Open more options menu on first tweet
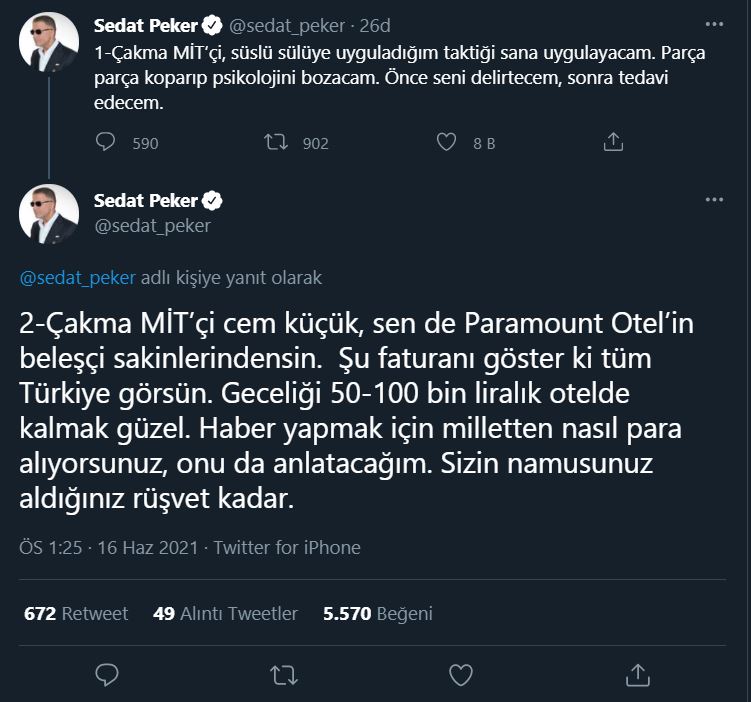This screenshot has height=702, width=751. coord(713,24)
